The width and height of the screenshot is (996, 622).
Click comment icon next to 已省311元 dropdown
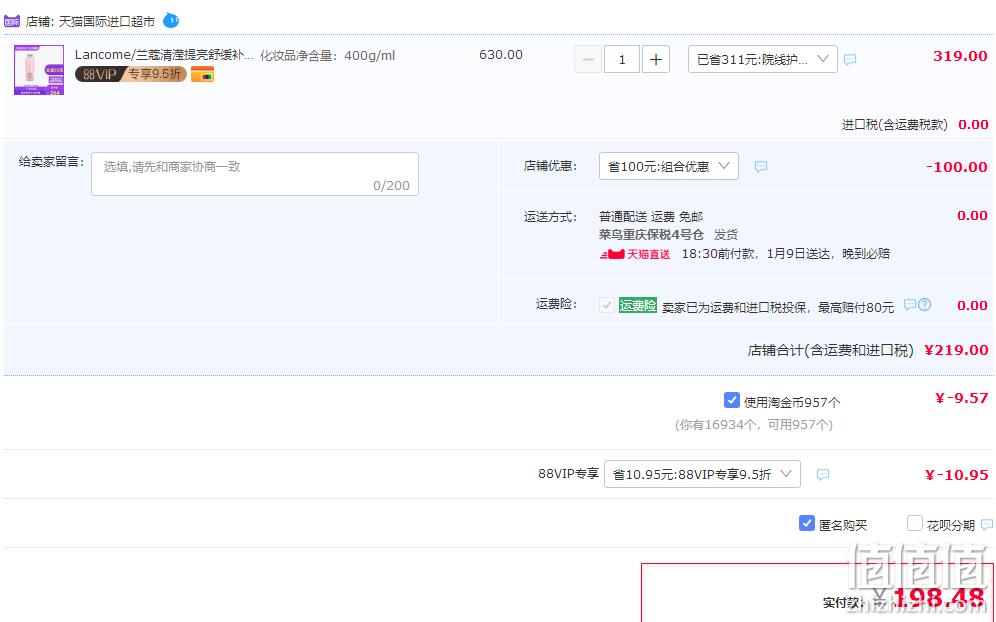(850, 59)
